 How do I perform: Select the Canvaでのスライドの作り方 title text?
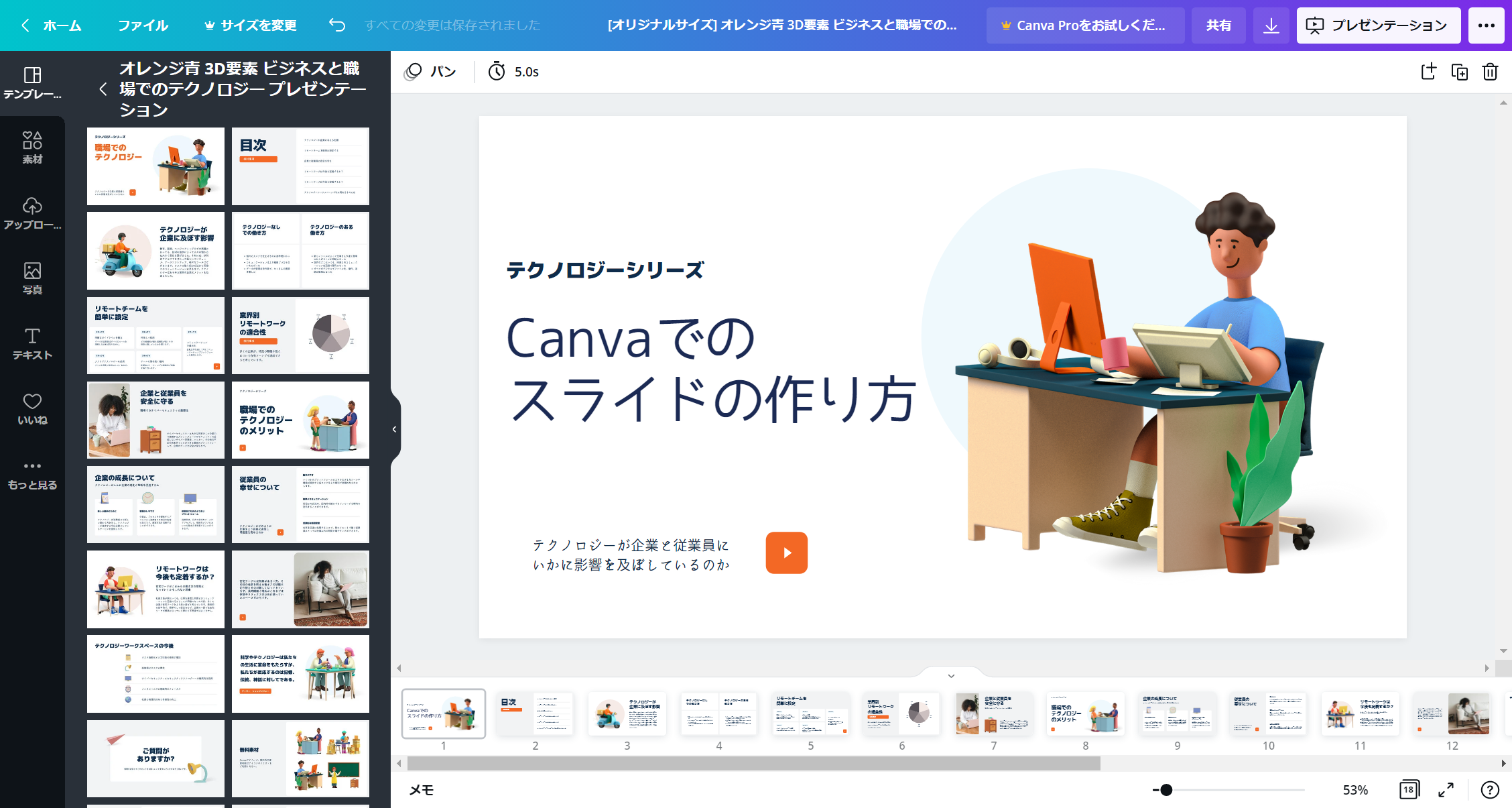coord(711,369)
